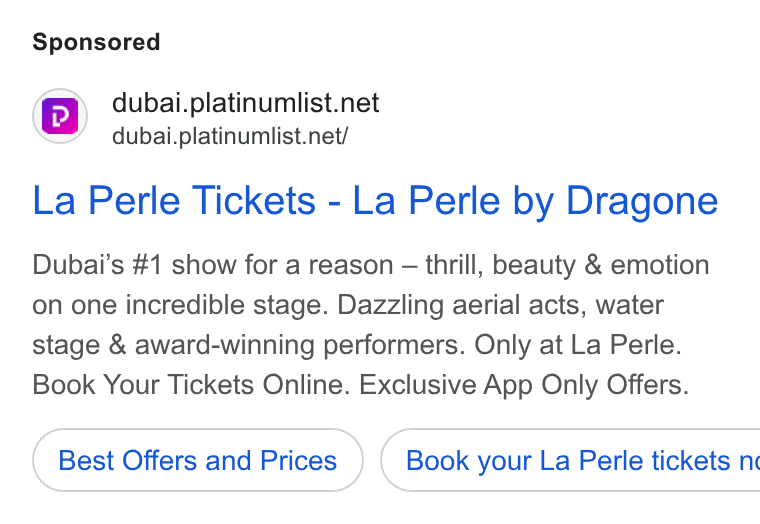Click the word "Dragone" in the blue title
This screenshot has height=524, width=760.
tap(642, 200)
